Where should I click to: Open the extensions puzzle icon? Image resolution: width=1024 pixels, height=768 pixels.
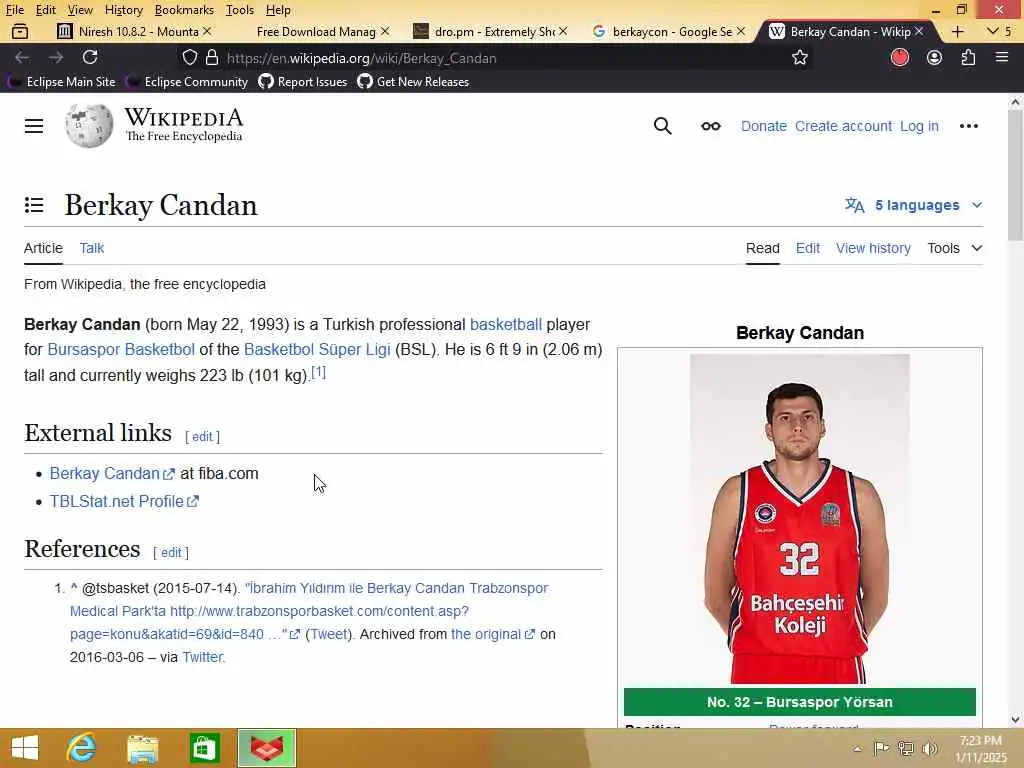click(x=968, y=57)
